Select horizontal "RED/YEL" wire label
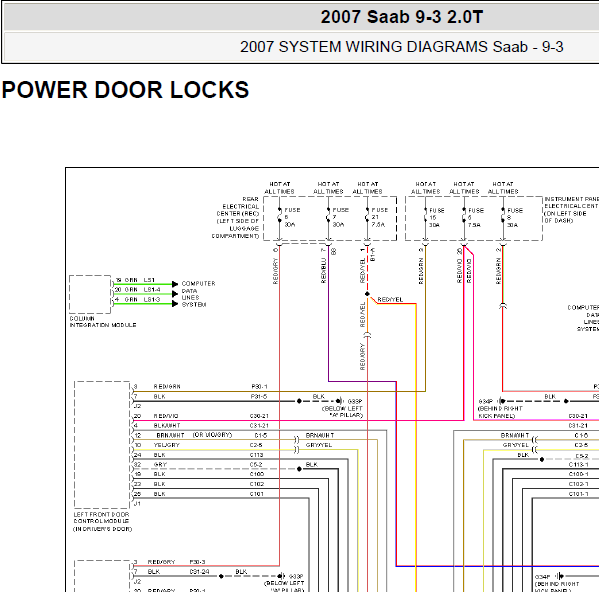 390,299
